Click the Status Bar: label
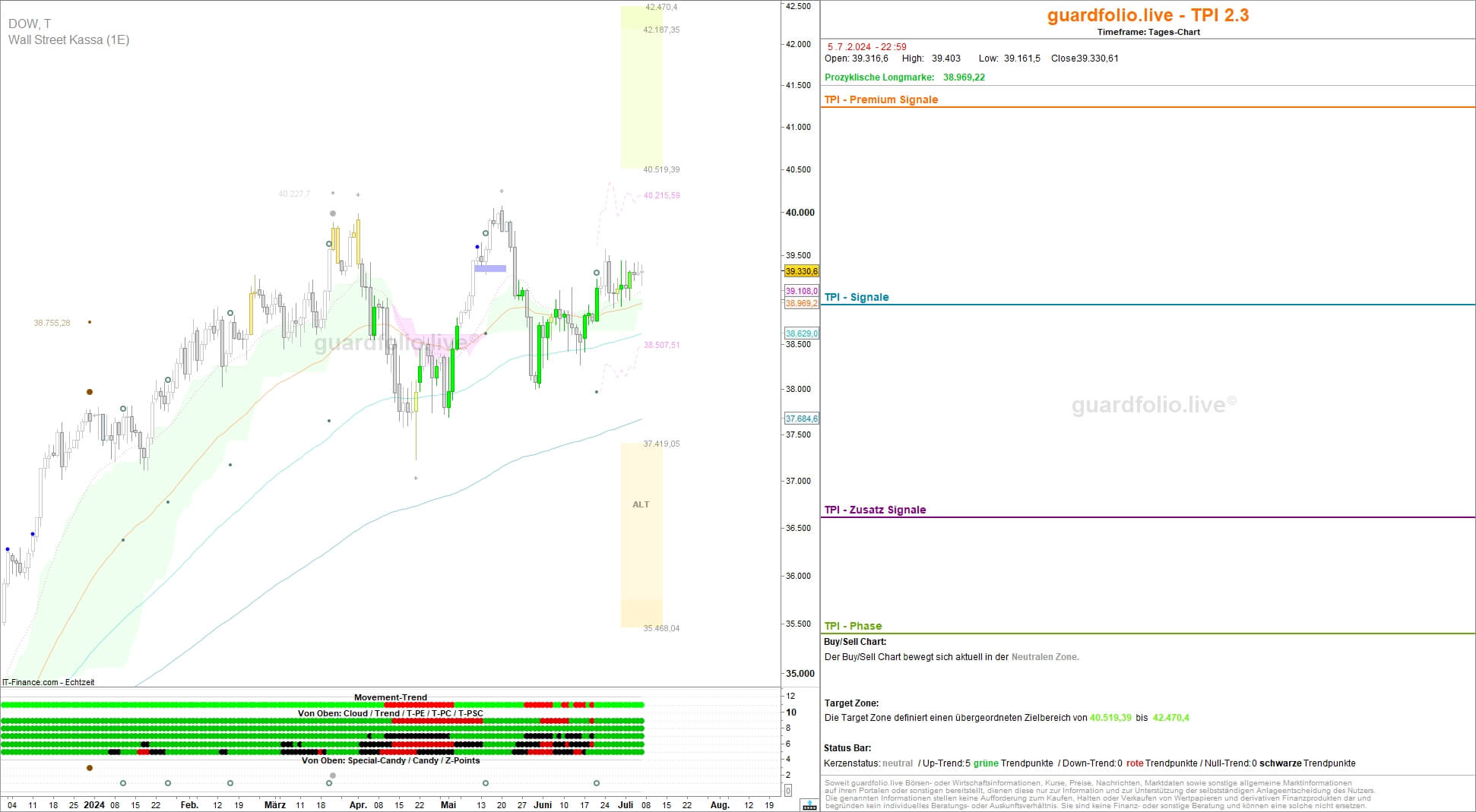1476x812 pixels. pyautogui.click(x=847, y=748)
